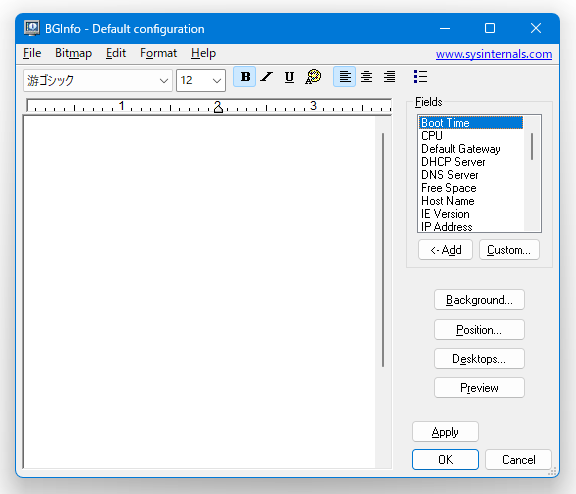Select Free Space field

(471, 188)
